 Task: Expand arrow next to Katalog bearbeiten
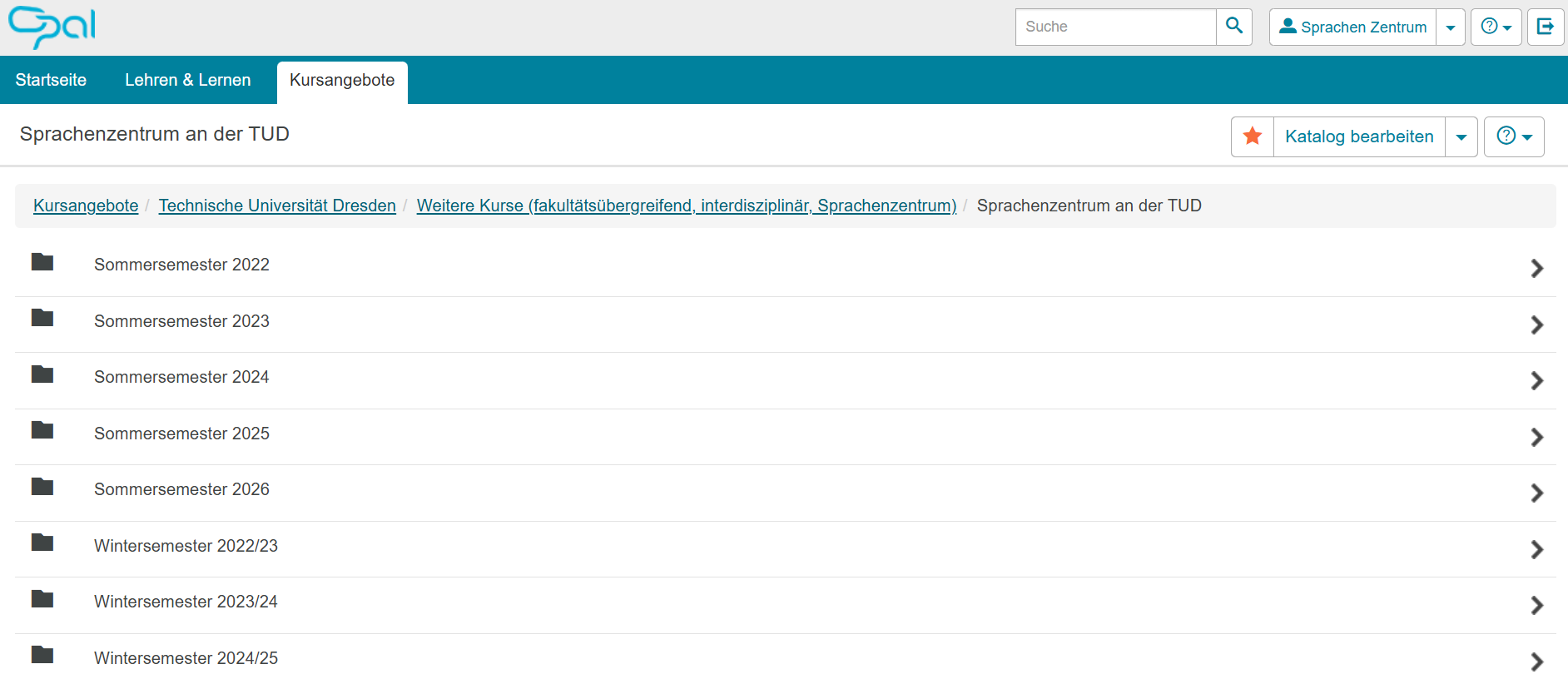1461,137
